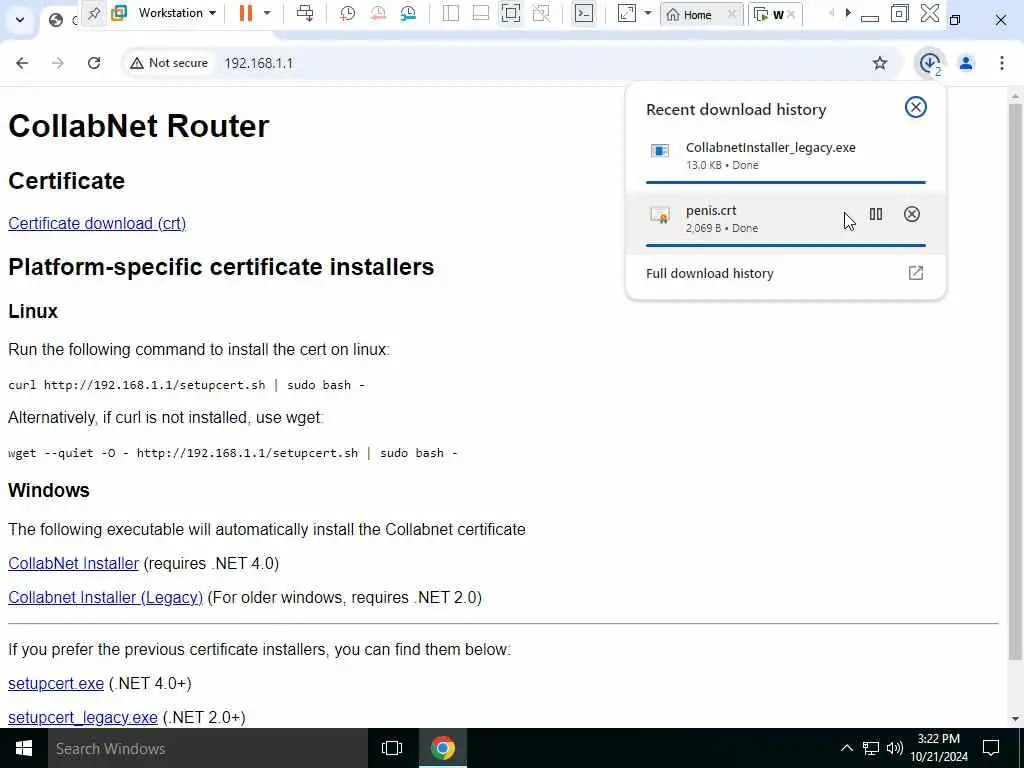This screenshot has height=768, width=1024.
Task: Expand the stretch display options arrow
Action: (648, 13)
